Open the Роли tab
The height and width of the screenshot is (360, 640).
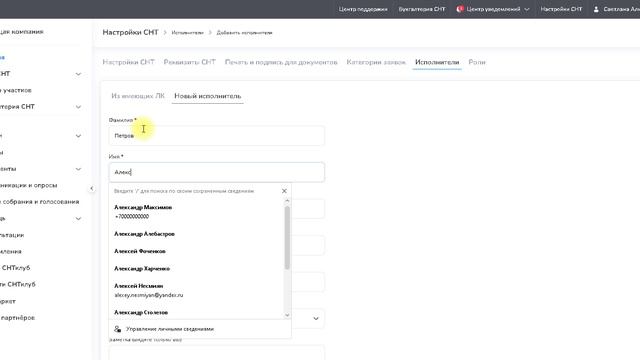[x=477, y=62]
